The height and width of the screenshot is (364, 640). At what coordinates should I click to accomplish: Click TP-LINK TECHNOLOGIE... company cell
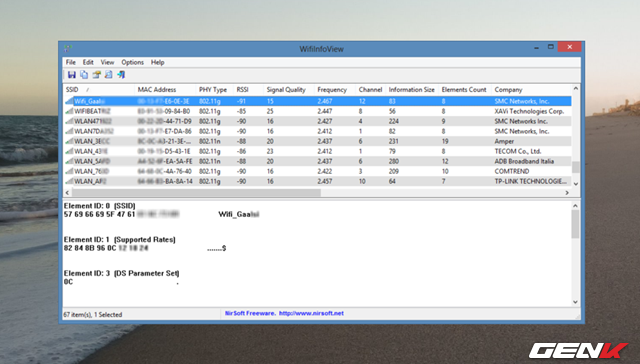[x=531, y=181]
